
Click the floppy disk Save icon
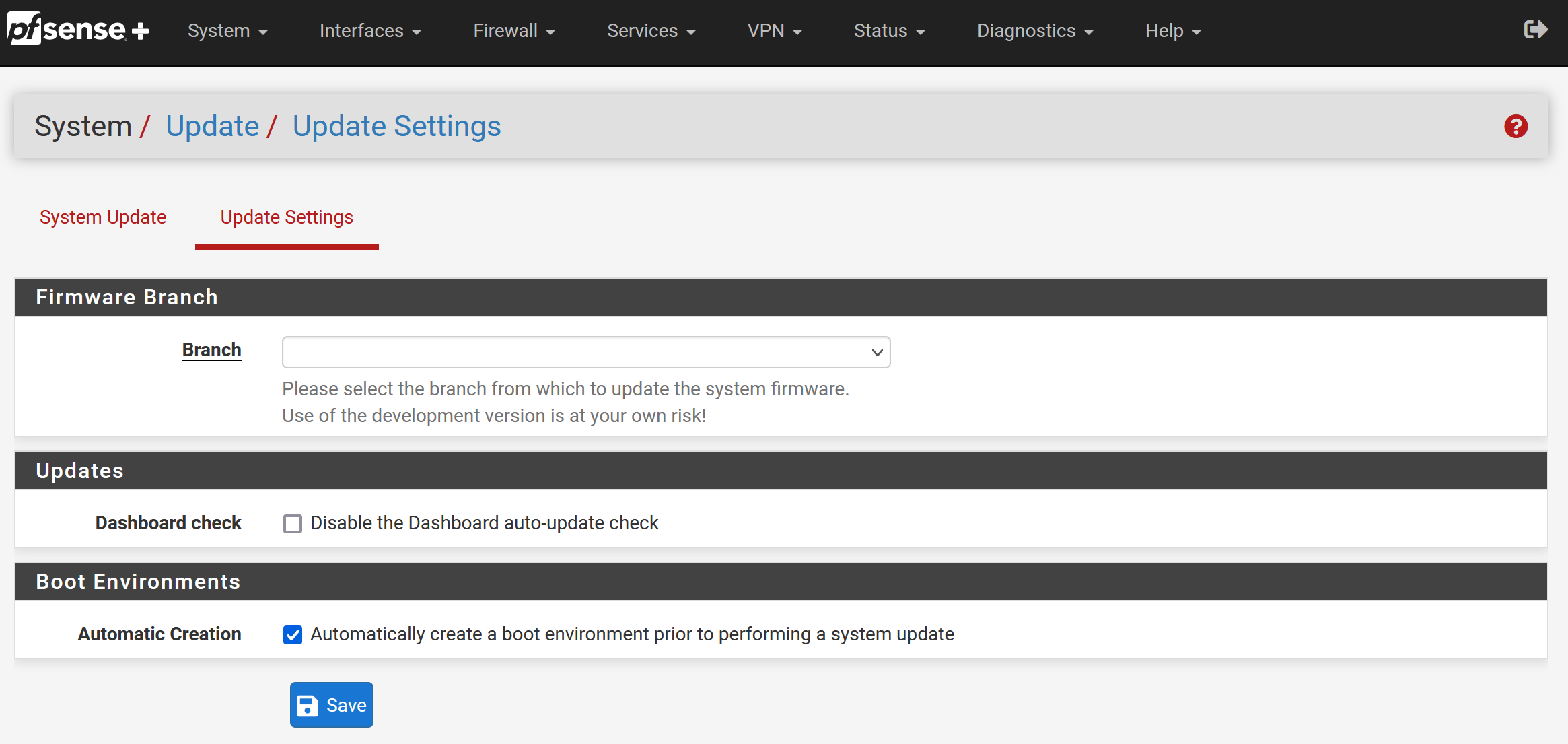pos(308,705)
